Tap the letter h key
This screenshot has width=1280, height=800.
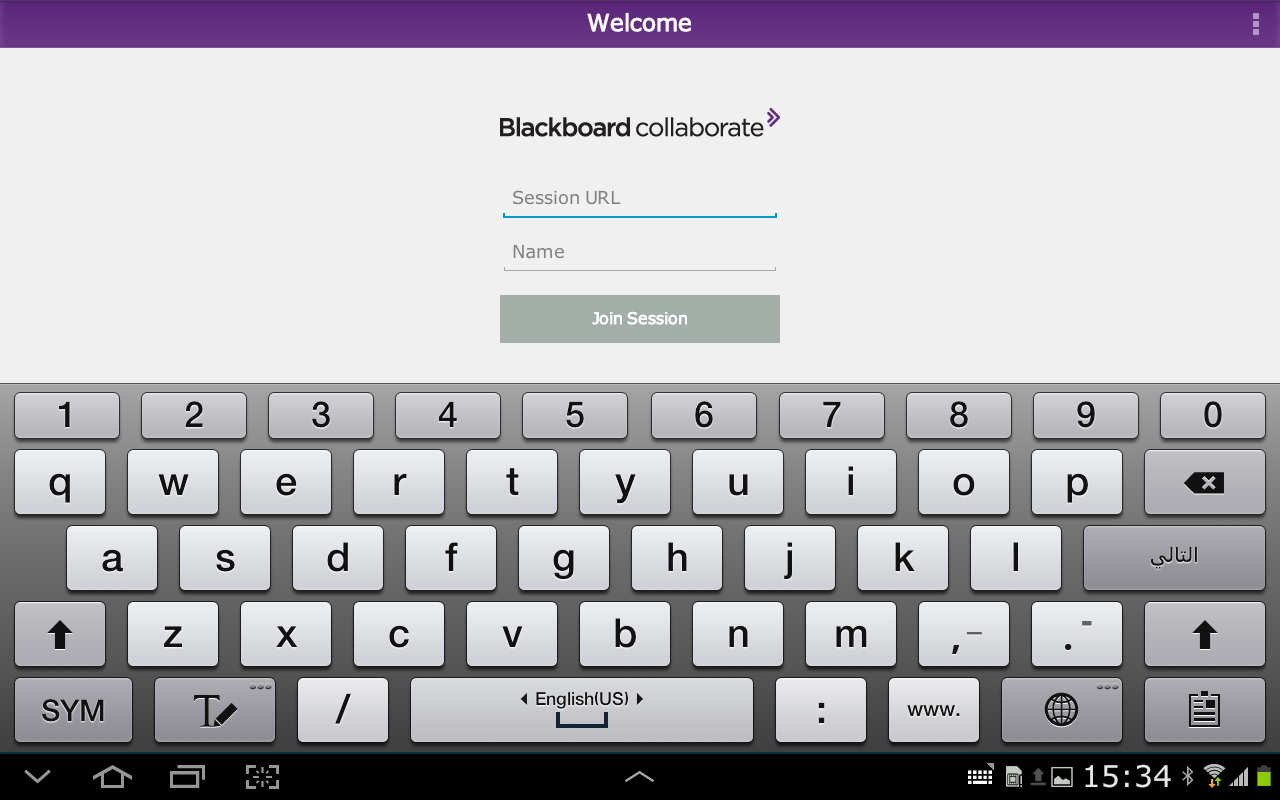677,559
